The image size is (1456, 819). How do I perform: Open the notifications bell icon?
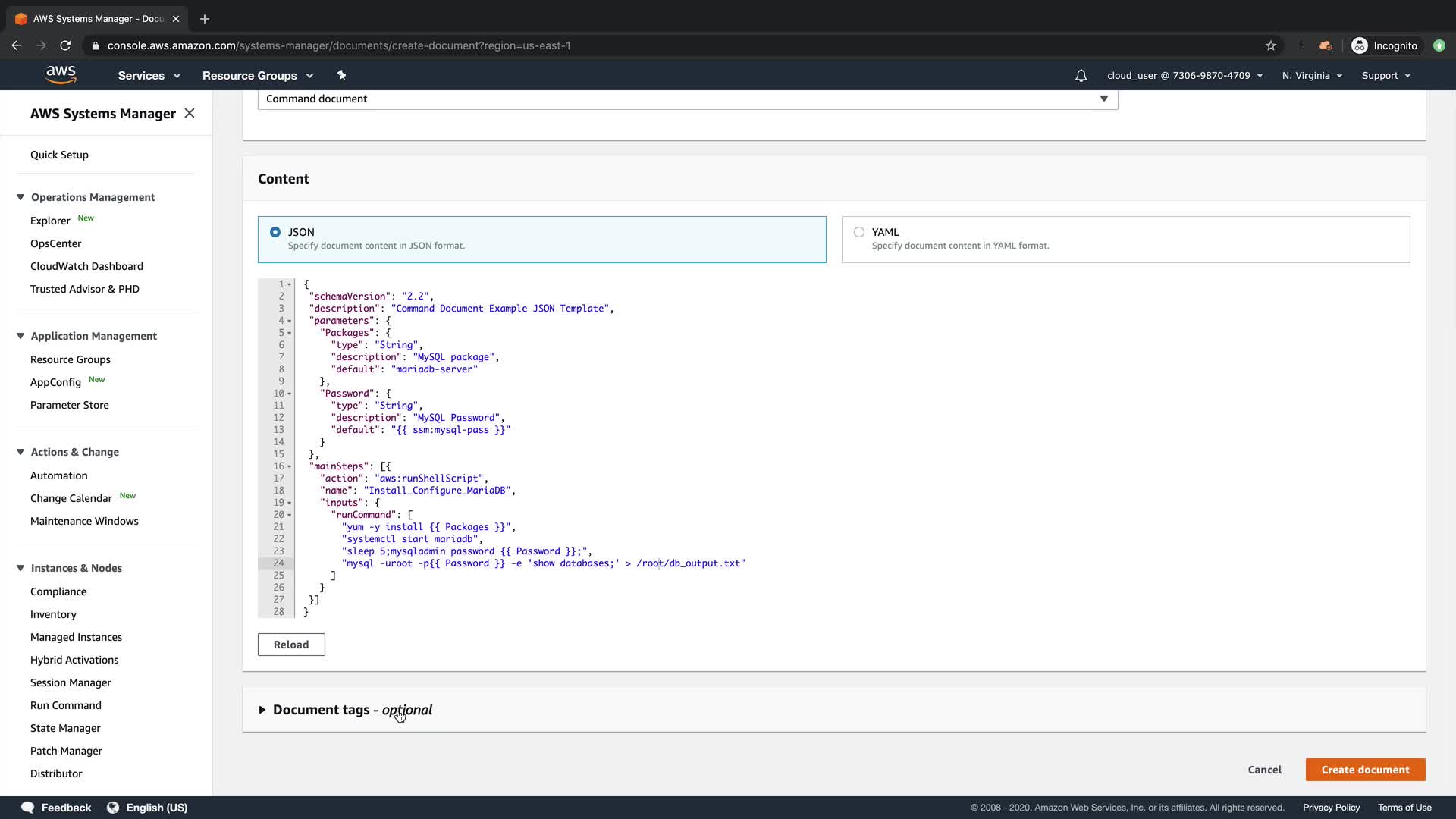tap(1081, 76)
